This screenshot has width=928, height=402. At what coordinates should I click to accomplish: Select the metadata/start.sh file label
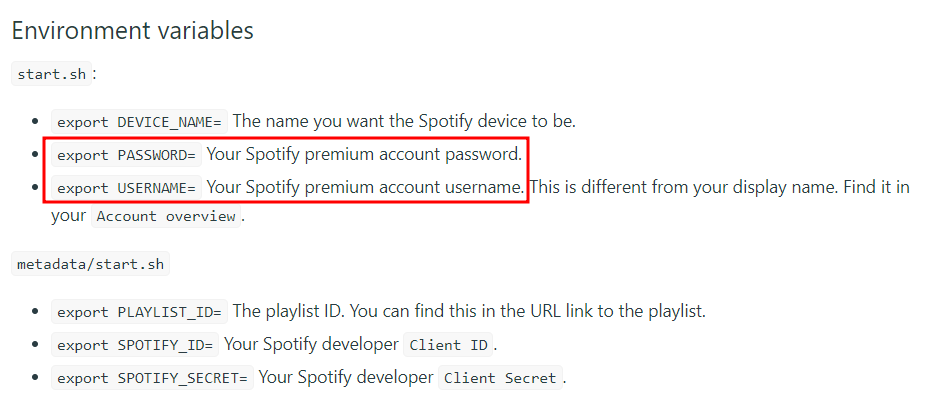91,264
